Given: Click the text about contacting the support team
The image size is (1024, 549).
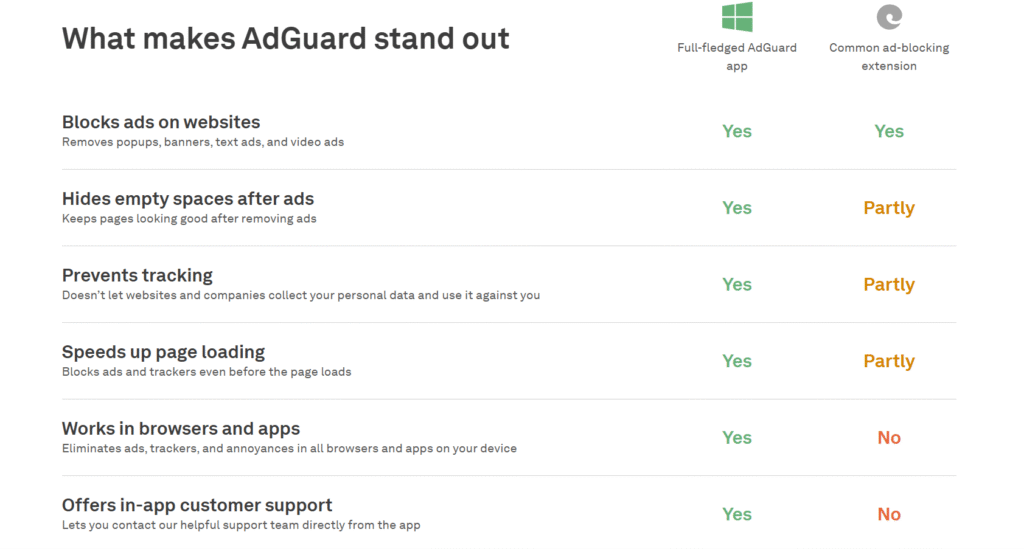Looking at the screenshot, I should click(x=241, y=525).
